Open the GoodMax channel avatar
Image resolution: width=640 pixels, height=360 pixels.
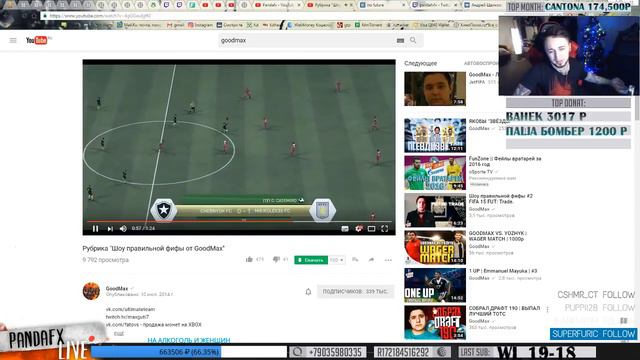coord(91,291)
